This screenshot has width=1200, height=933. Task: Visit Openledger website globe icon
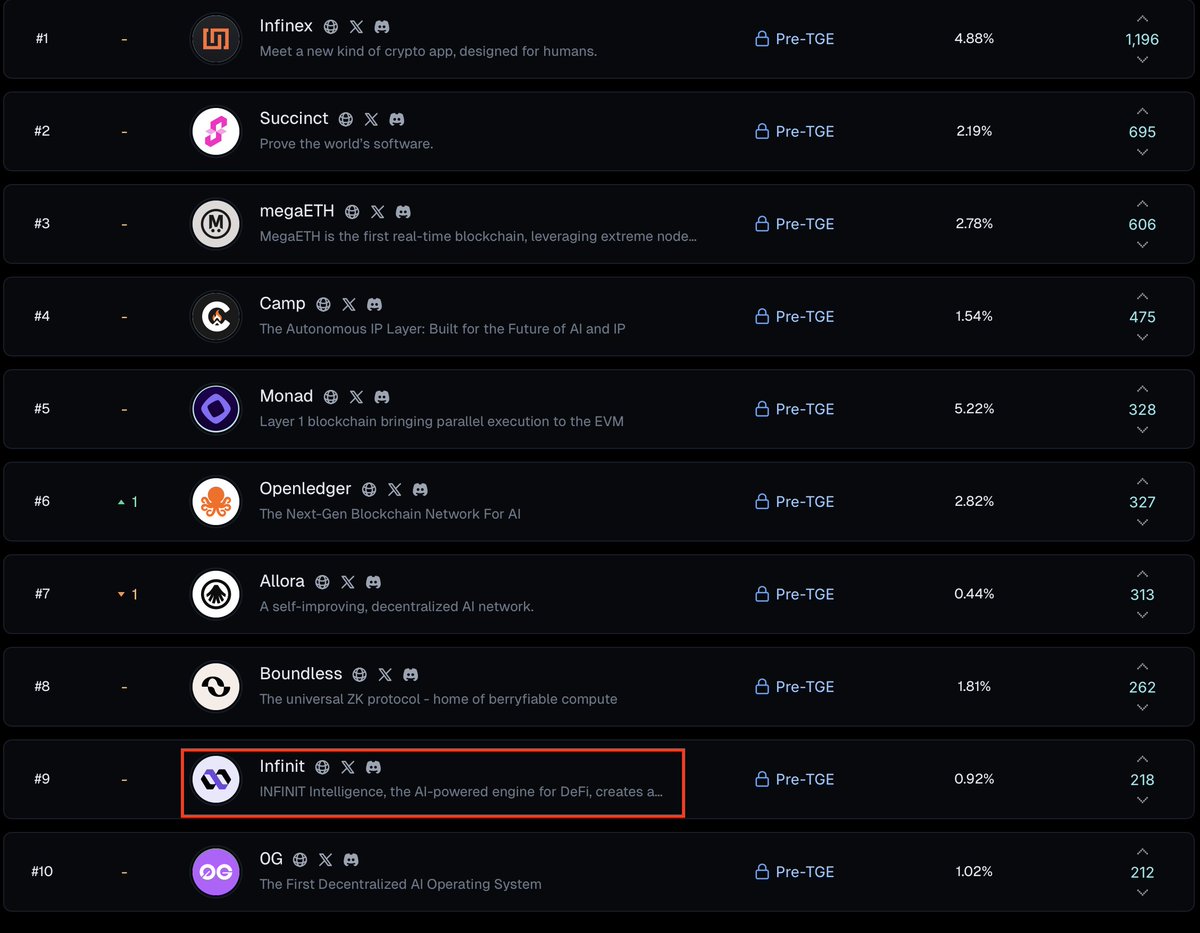(369, 490)
